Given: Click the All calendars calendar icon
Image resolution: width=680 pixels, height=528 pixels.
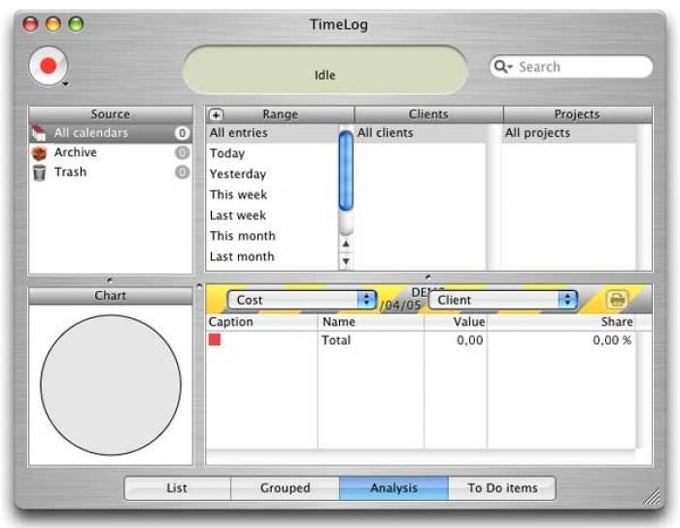Looking at the screenshot, I should point(39,133).
